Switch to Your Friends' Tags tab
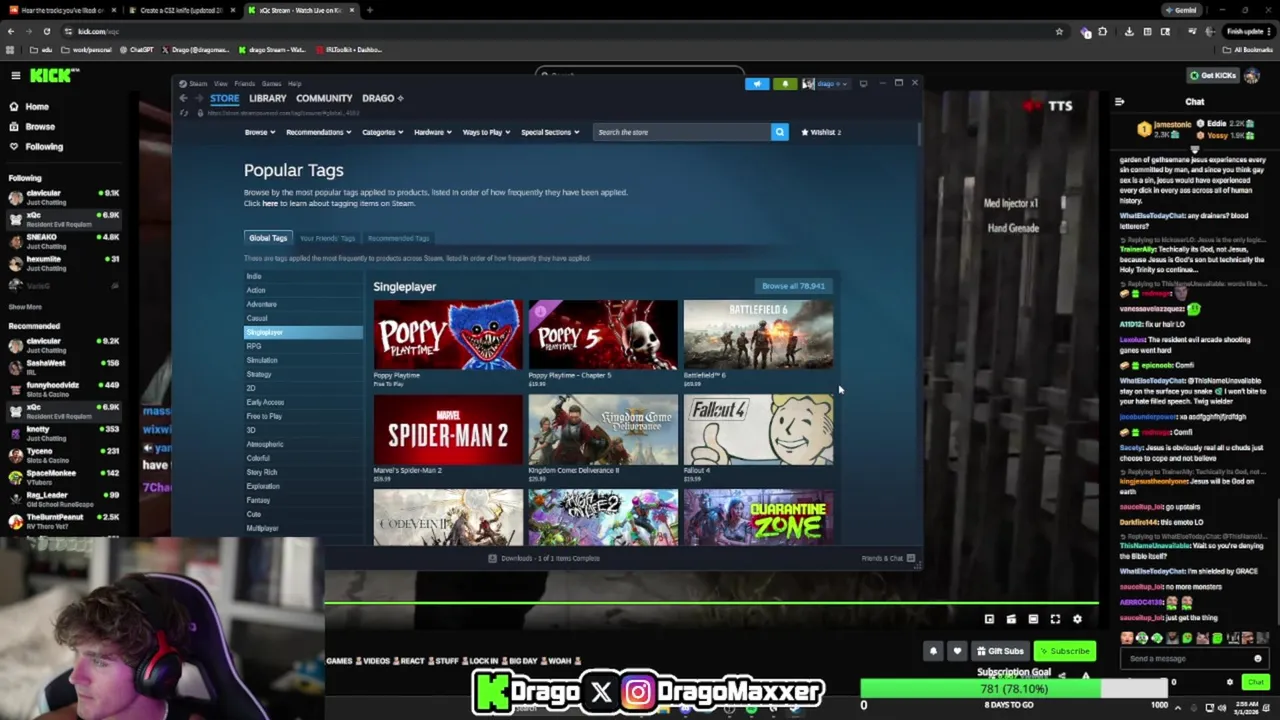 tap(327, 238)
